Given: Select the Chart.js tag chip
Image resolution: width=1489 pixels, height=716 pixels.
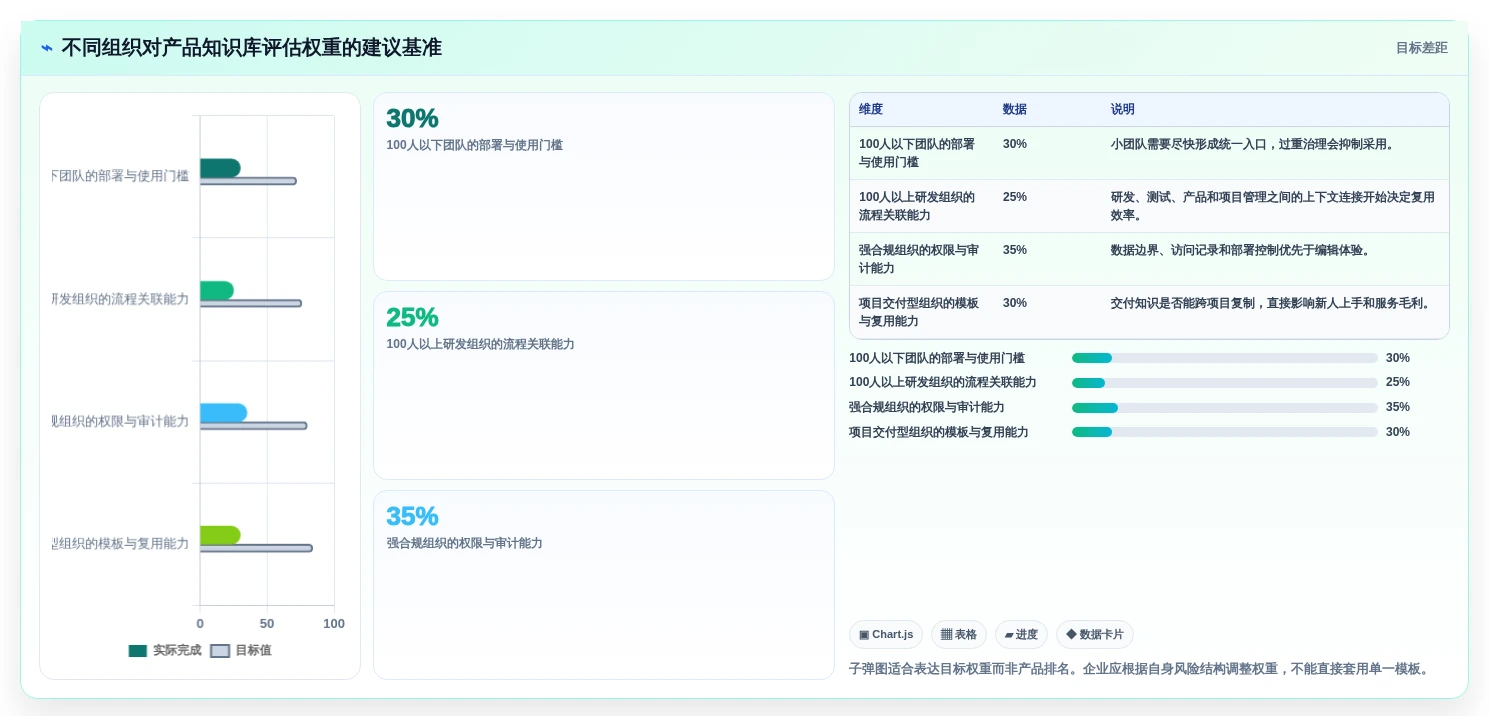Looking at the screenshot, I should 886,634.
